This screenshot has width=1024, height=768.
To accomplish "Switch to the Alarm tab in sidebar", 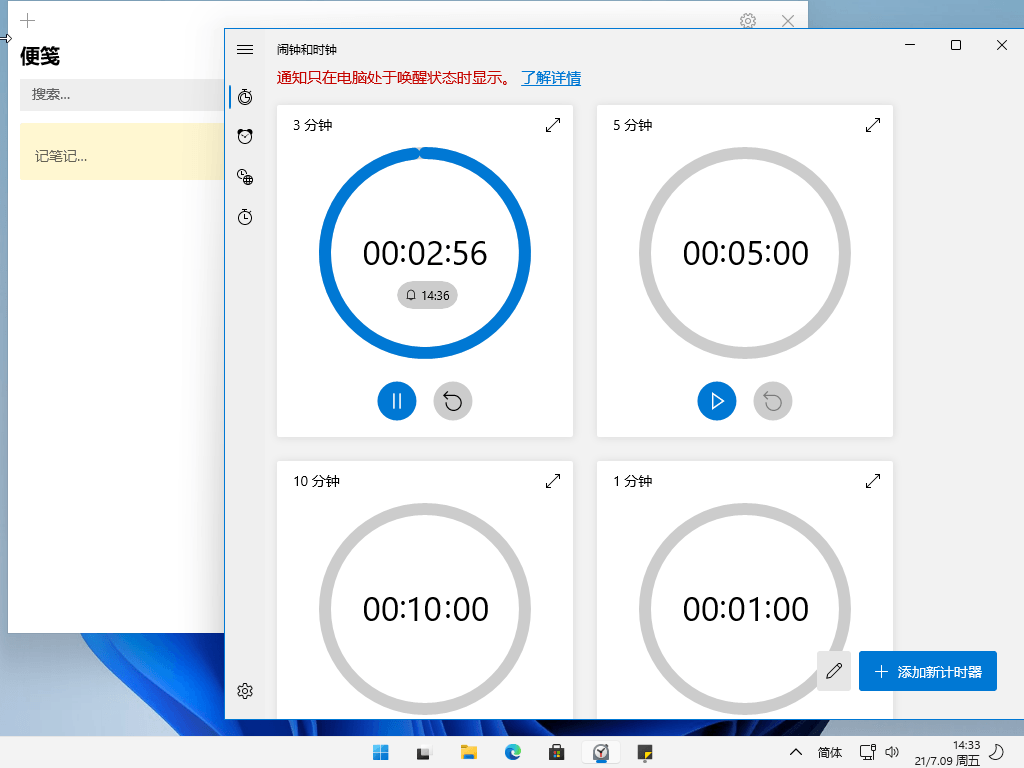I will coord(245,136).
